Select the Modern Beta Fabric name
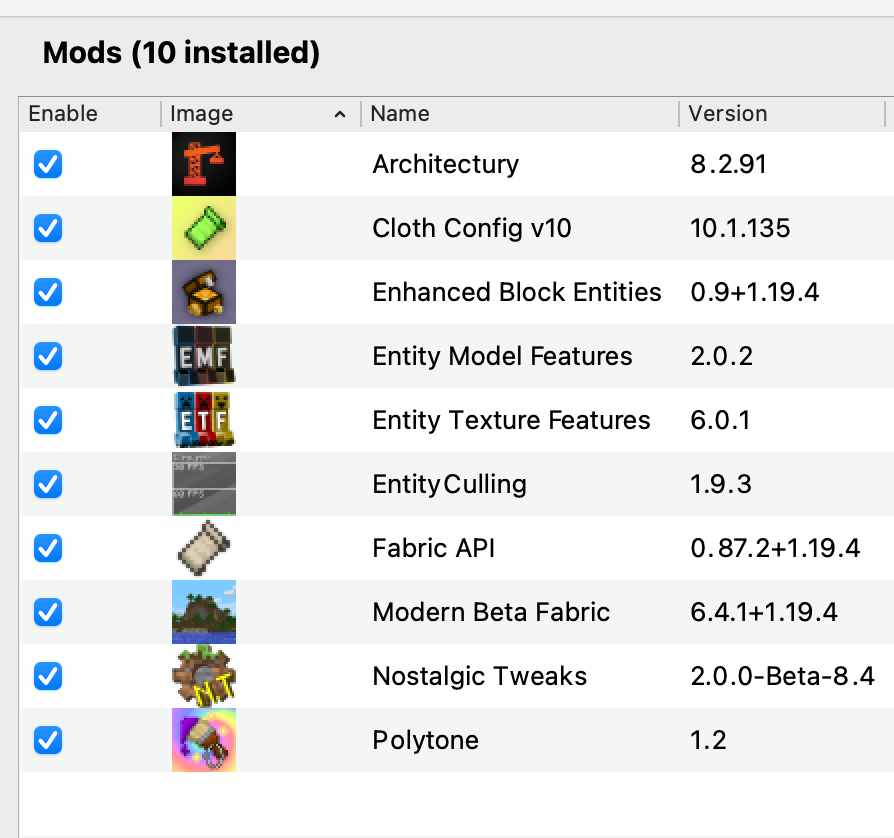Image resolution: width=894 pixels, height=838 pixels. coord(491,612)
